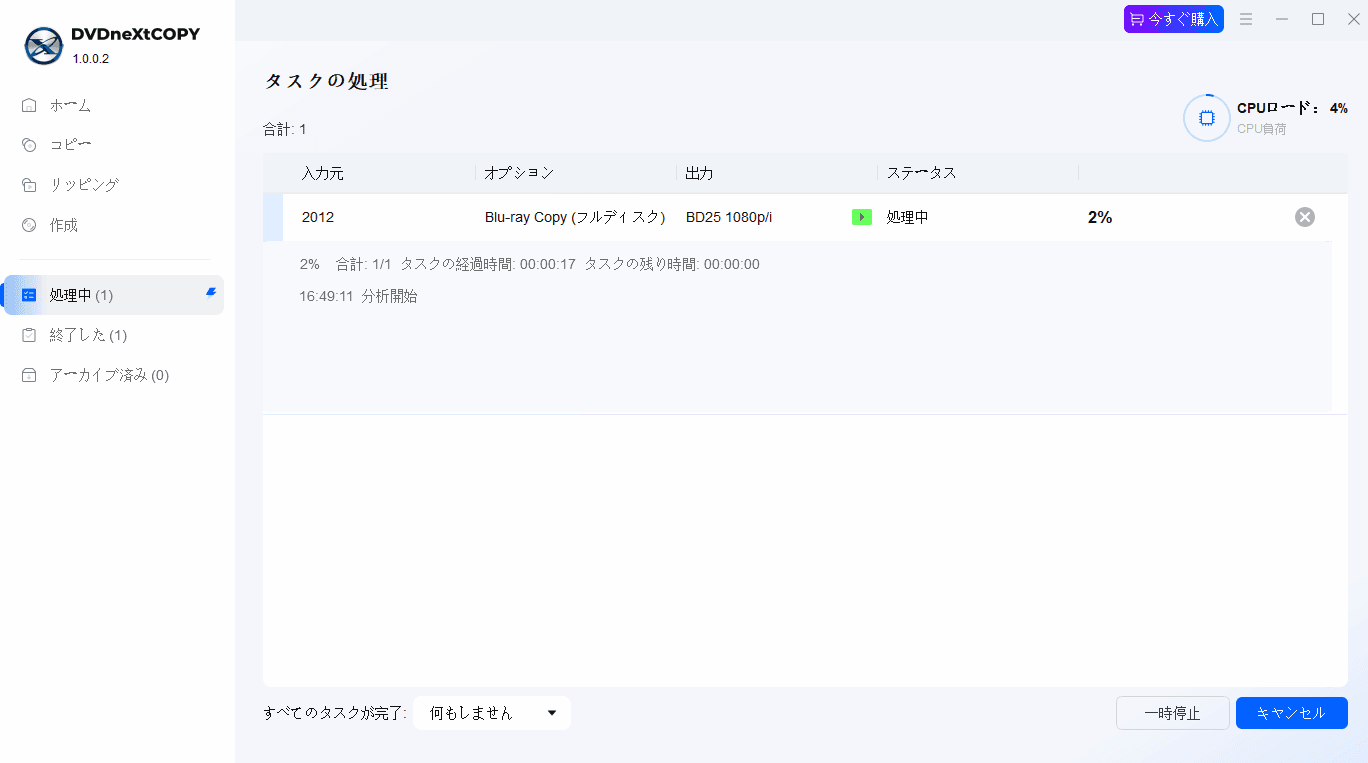Click the 合計: 1 count label
The width and height of the screenshot is (1368, 763).
(285, 129)
